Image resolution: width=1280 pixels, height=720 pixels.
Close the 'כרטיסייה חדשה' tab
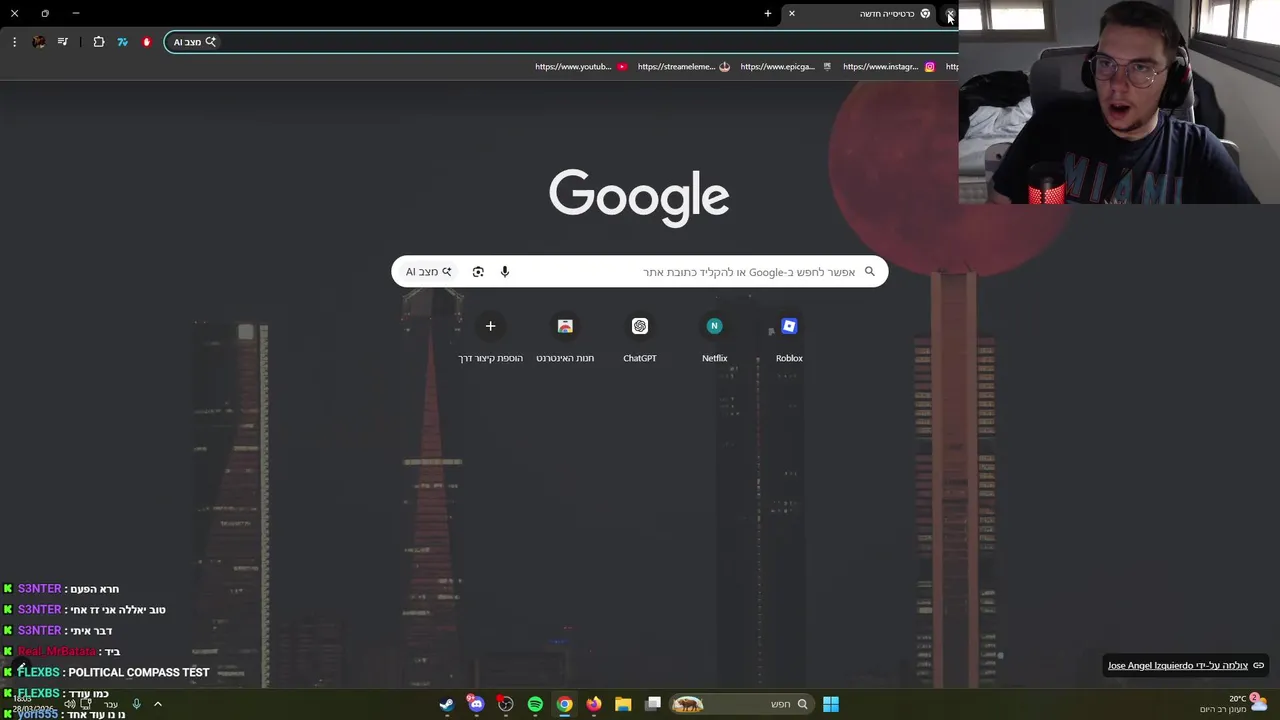click(792, 14)
